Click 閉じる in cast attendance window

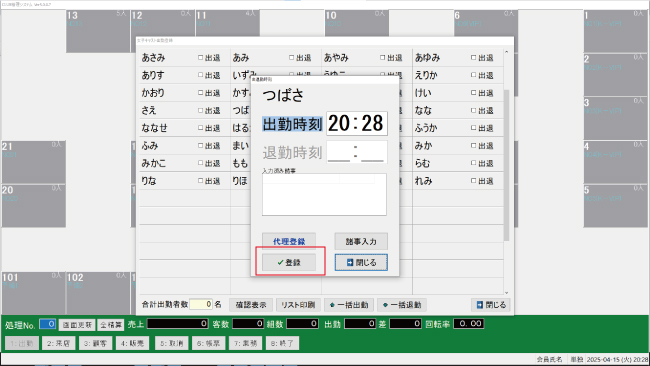(491, 305)
